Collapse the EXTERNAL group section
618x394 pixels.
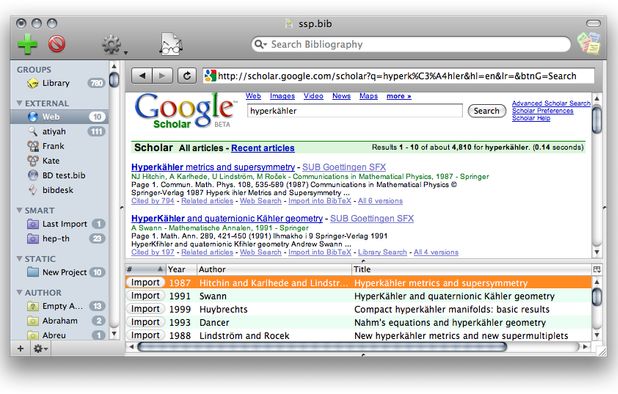[19, 103]
